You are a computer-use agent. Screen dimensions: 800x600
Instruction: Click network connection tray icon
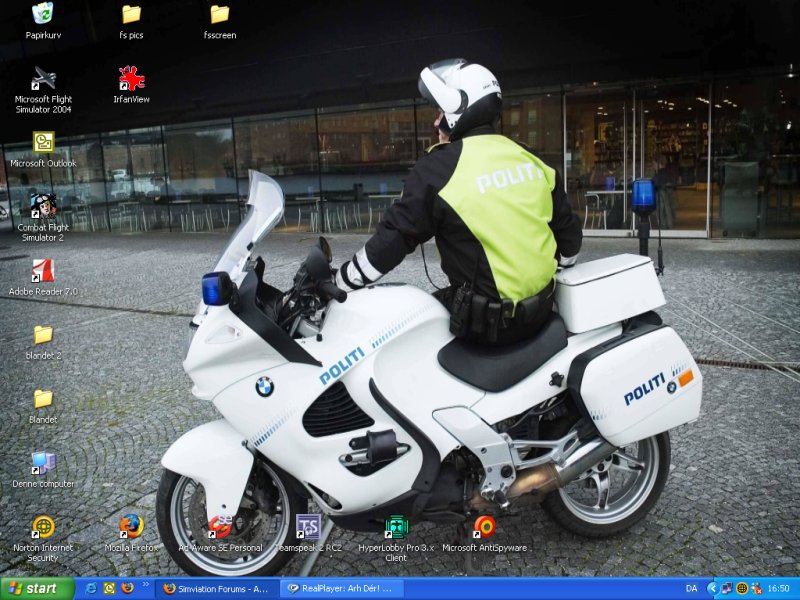coord(727,589)
